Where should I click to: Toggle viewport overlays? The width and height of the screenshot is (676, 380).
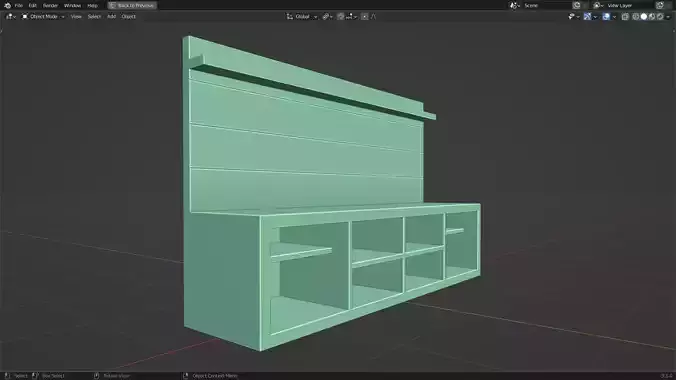click(606, 16)
